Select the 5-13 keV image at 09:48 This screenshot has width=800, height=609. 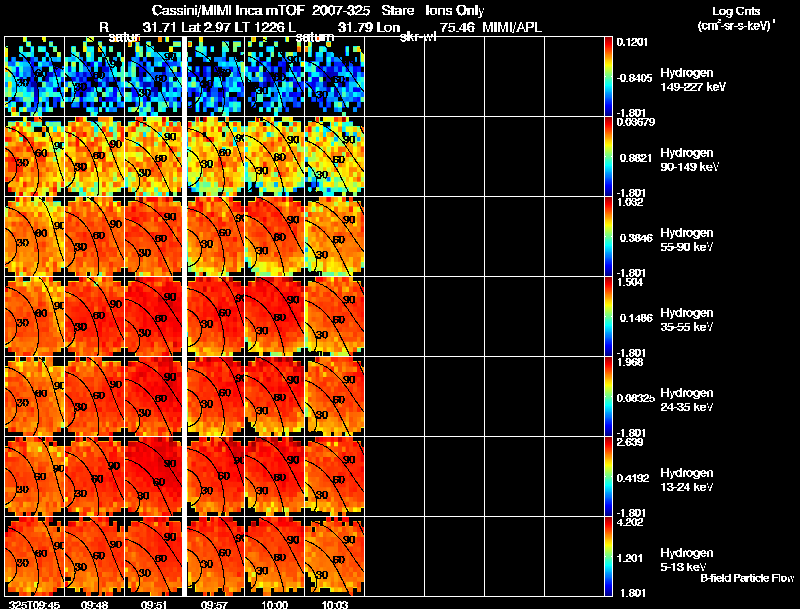pos(94,556)
